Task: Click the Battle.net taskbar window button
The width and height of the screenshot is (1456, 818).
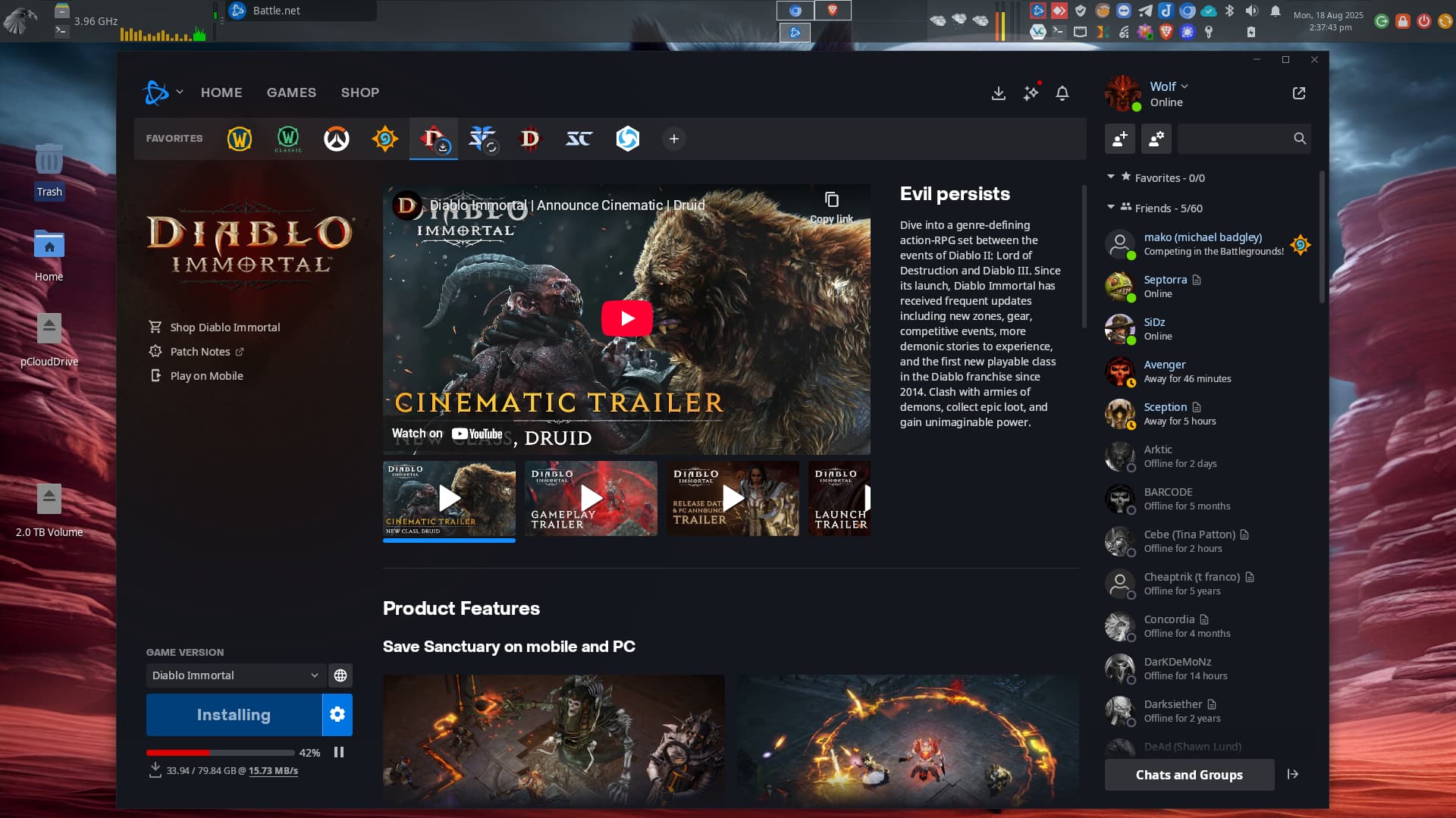Action: pyautogui.click(x=301, y=11)
